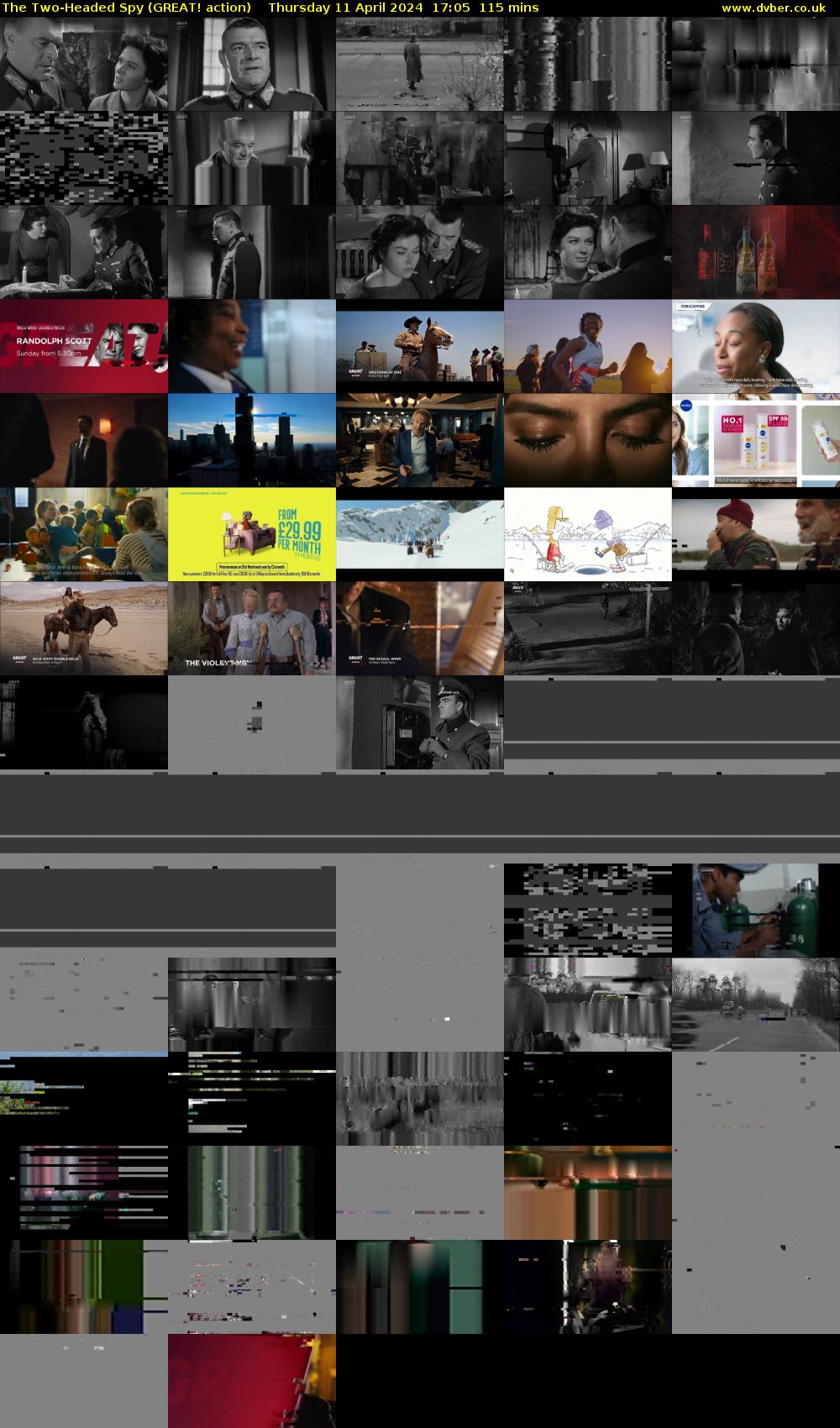Screen dimensions: 840x1428
Task: Open the closed eyes close-up thumbnail
Action: (x=588, y=440)
